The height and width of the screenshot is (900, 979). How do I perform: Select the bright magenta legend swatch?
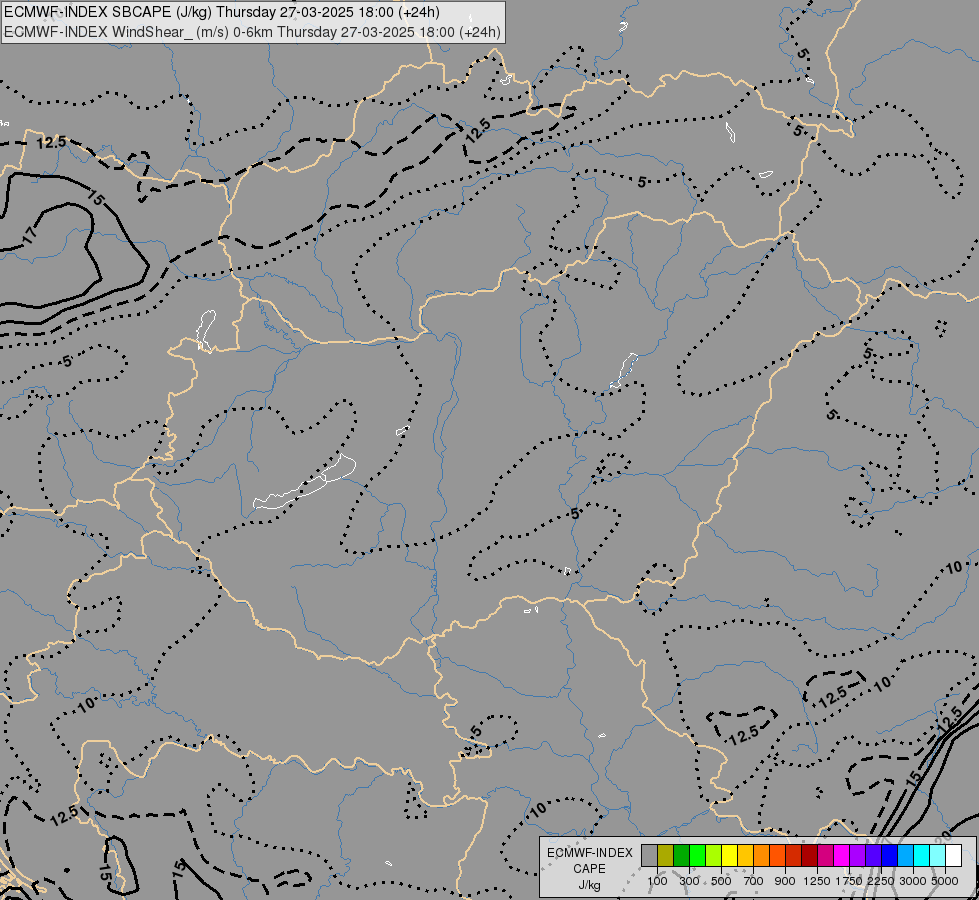click(841, 856)
